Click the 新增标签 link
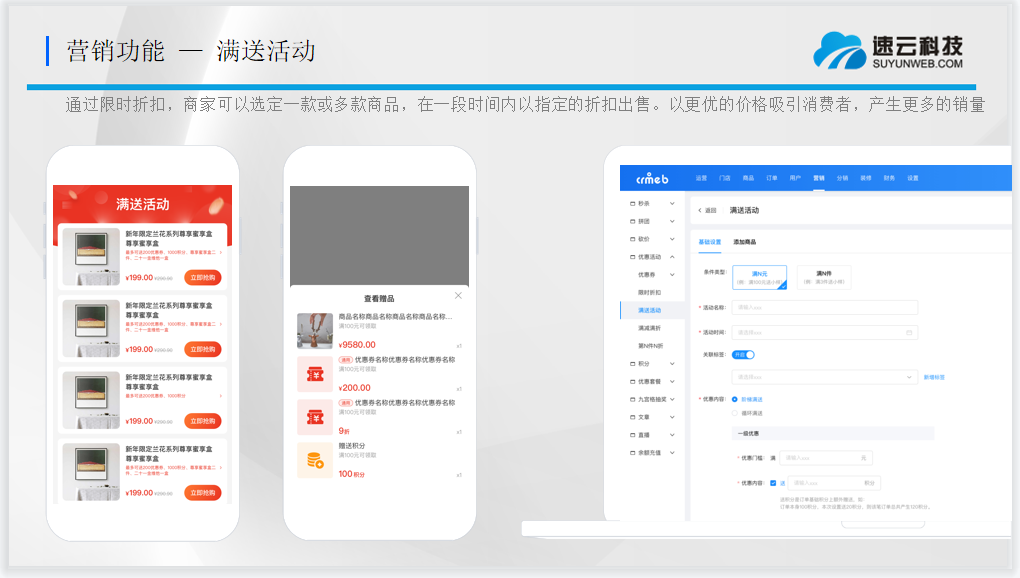The image size is (1020, 578). pyautogui.click(x=934, y=377)
